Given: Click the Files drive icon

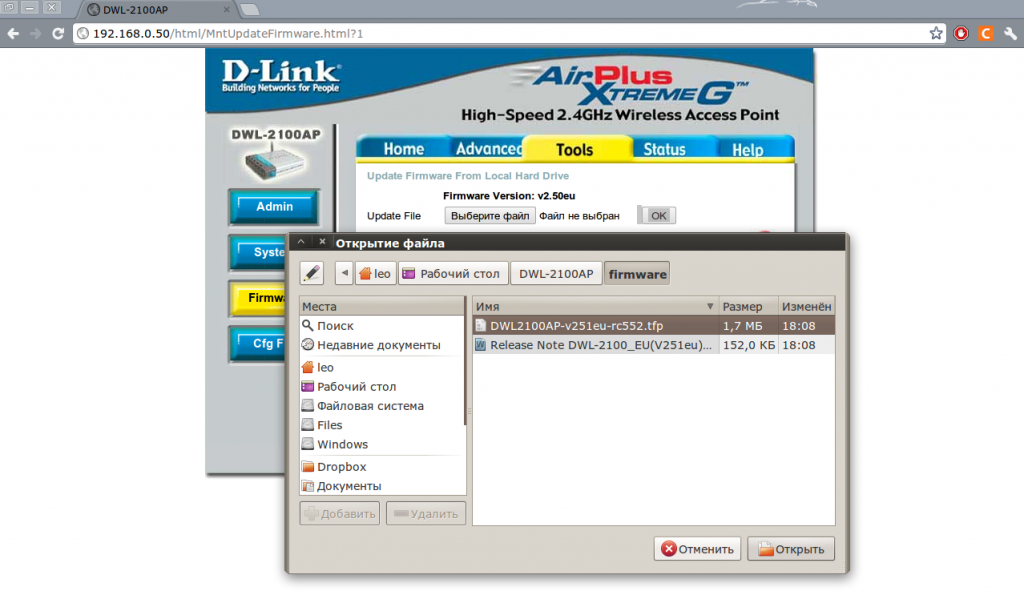Looking at the screenshot, I should coord(308,425).
